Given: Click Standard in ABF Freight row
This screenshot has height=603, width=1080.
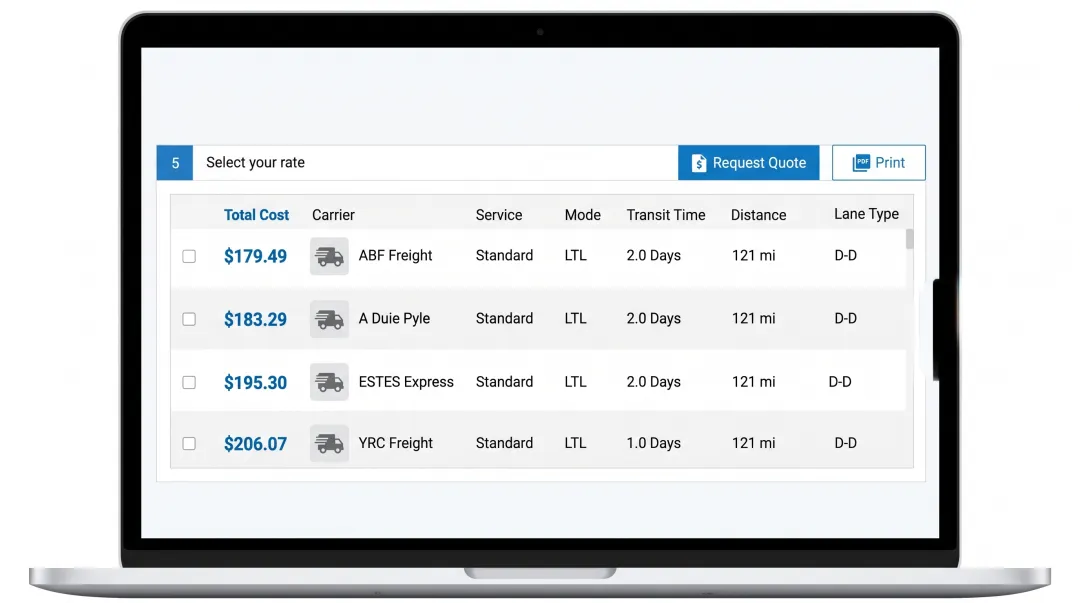Looking at the screenshot, I should [x=504, y=256].
